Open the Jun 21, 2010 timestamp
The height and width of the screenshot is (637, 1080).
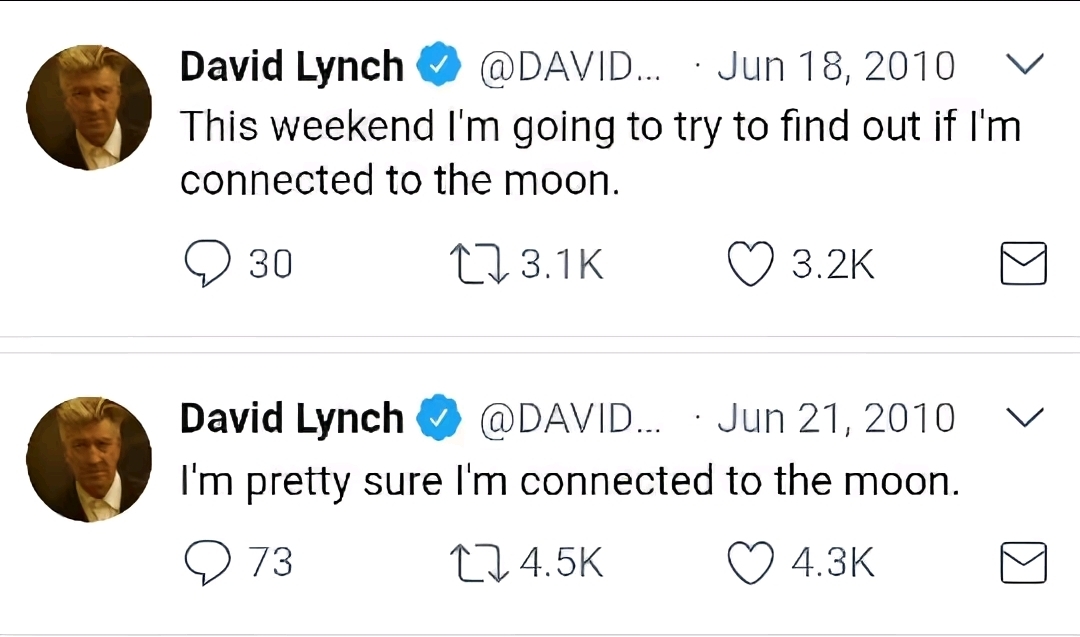(836, 417)
